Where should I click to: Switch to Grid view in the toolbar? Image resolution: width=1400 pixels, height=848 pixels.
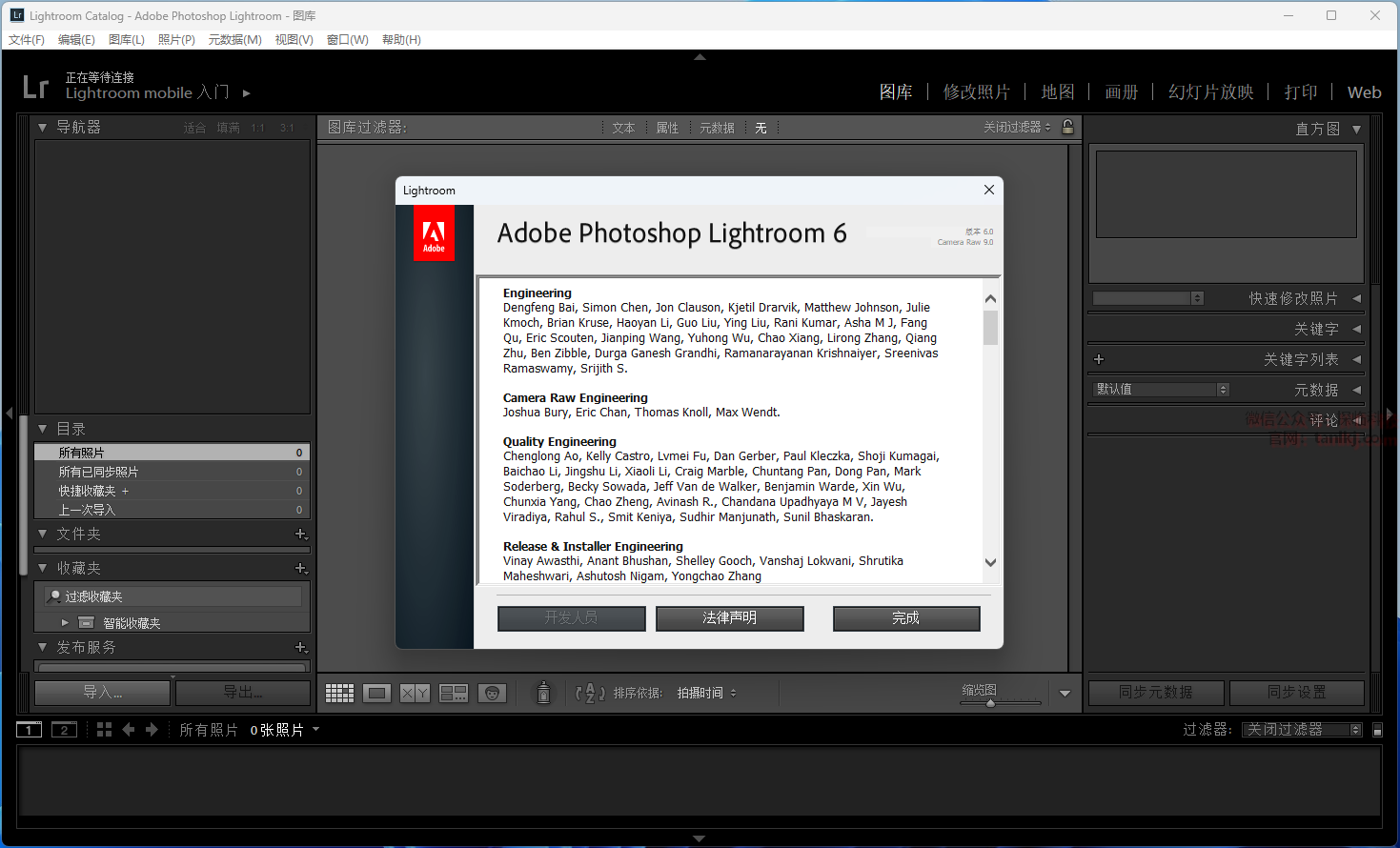pos(339,693)
